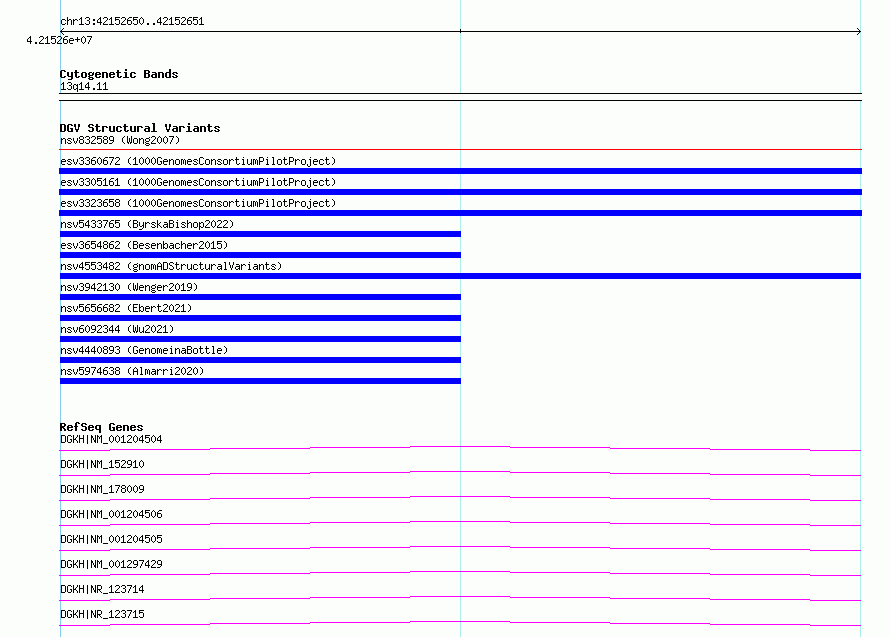Click the blue bar under nsv4553482

tap(460, 276)
